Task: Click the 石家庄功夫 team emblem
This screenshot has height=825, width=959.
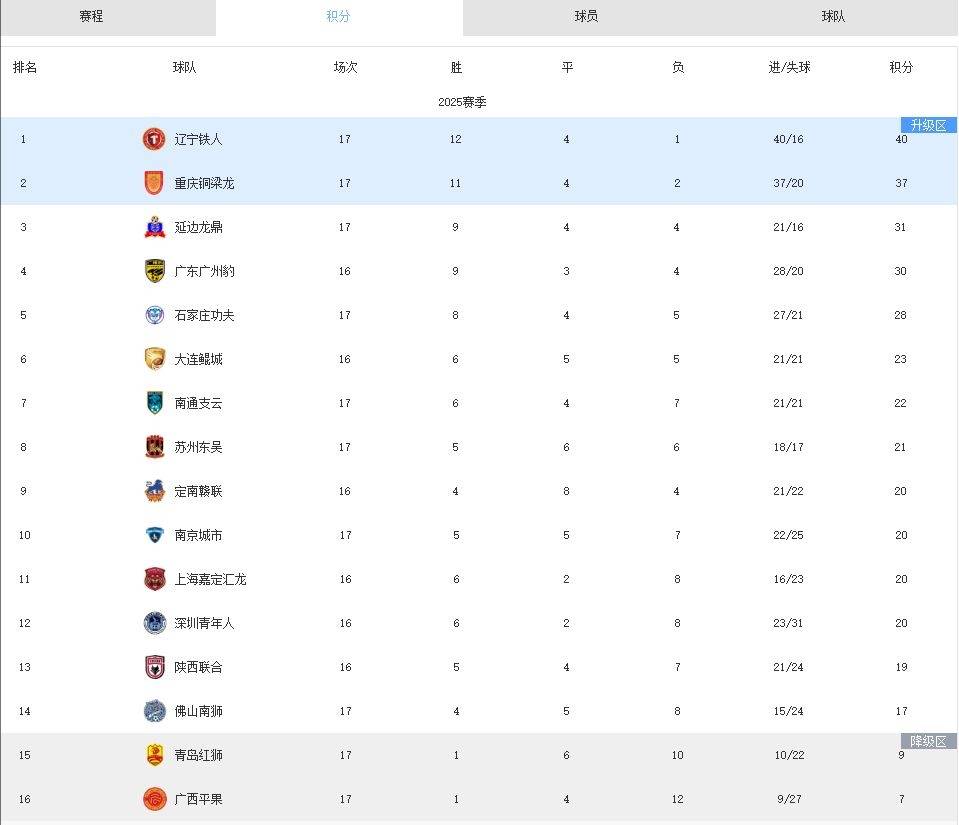Action: click(x=155, y=315)
